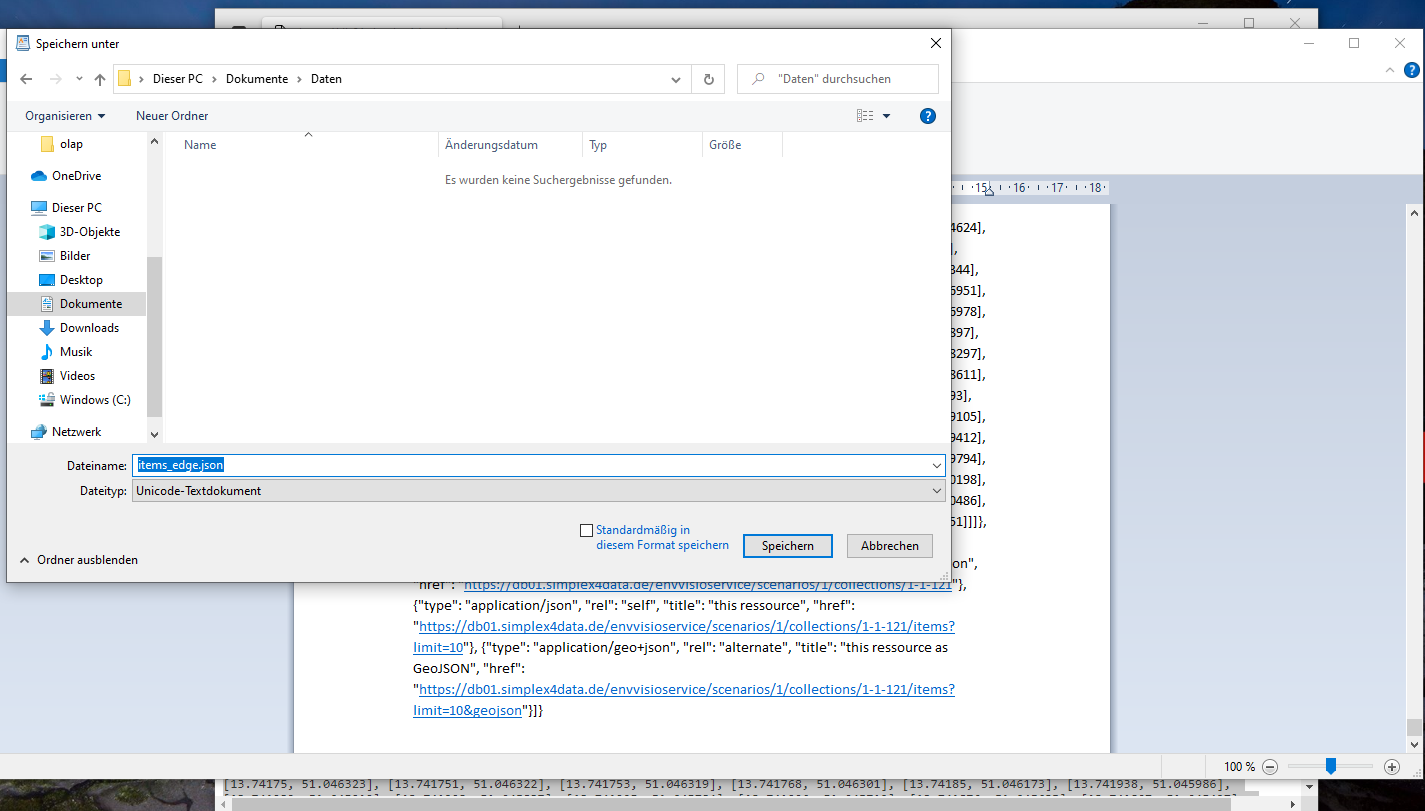Select OneDrive in the navigation pane
The image size is (1425, 811).
coord(76,176)
